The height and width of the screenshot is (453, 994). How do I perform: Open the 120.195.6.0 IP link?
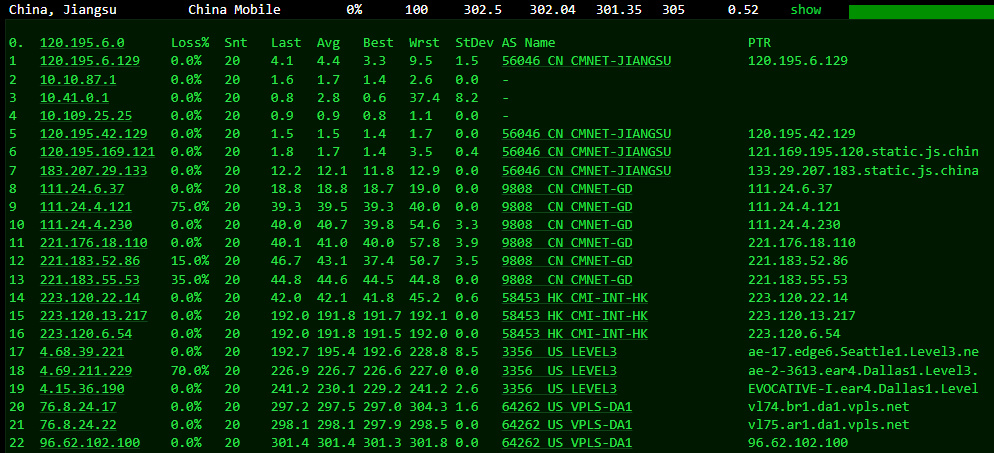[82, 43]
